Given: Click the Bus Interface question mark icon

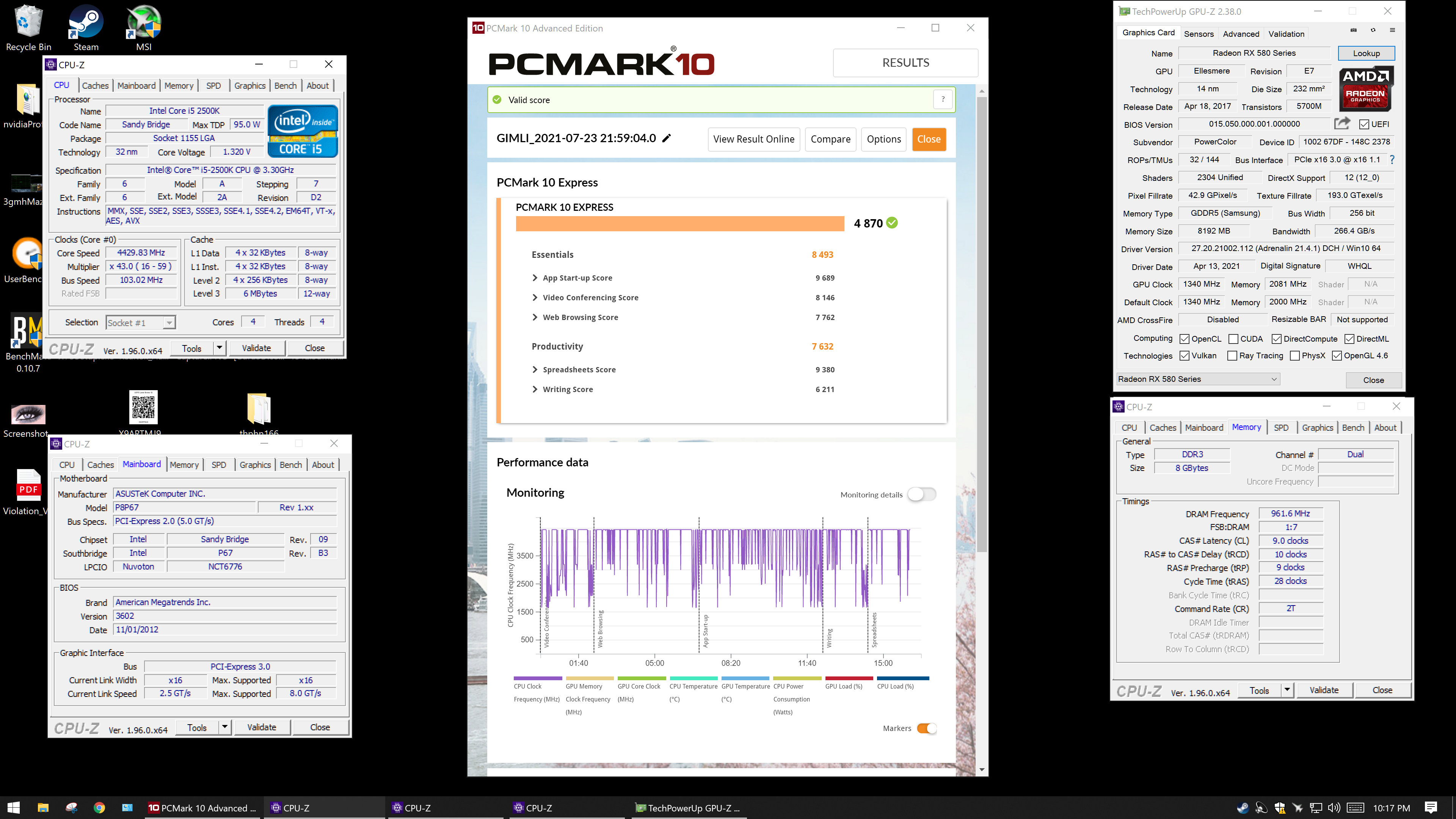Looking at the screenshot, I should coord(1392,160).
